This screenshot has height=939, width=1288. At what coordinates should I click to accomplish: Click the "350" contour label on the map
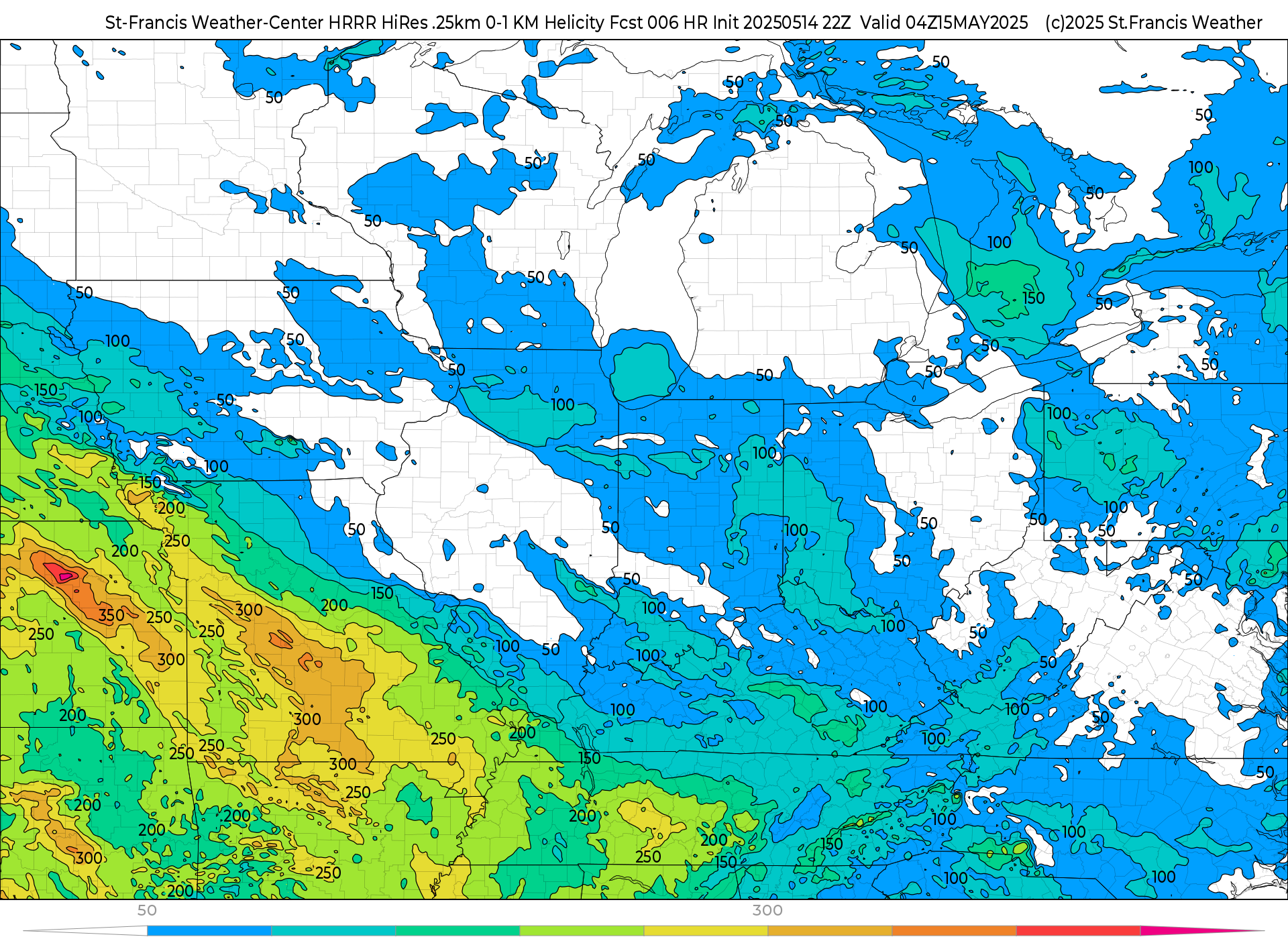coord(111,615)
